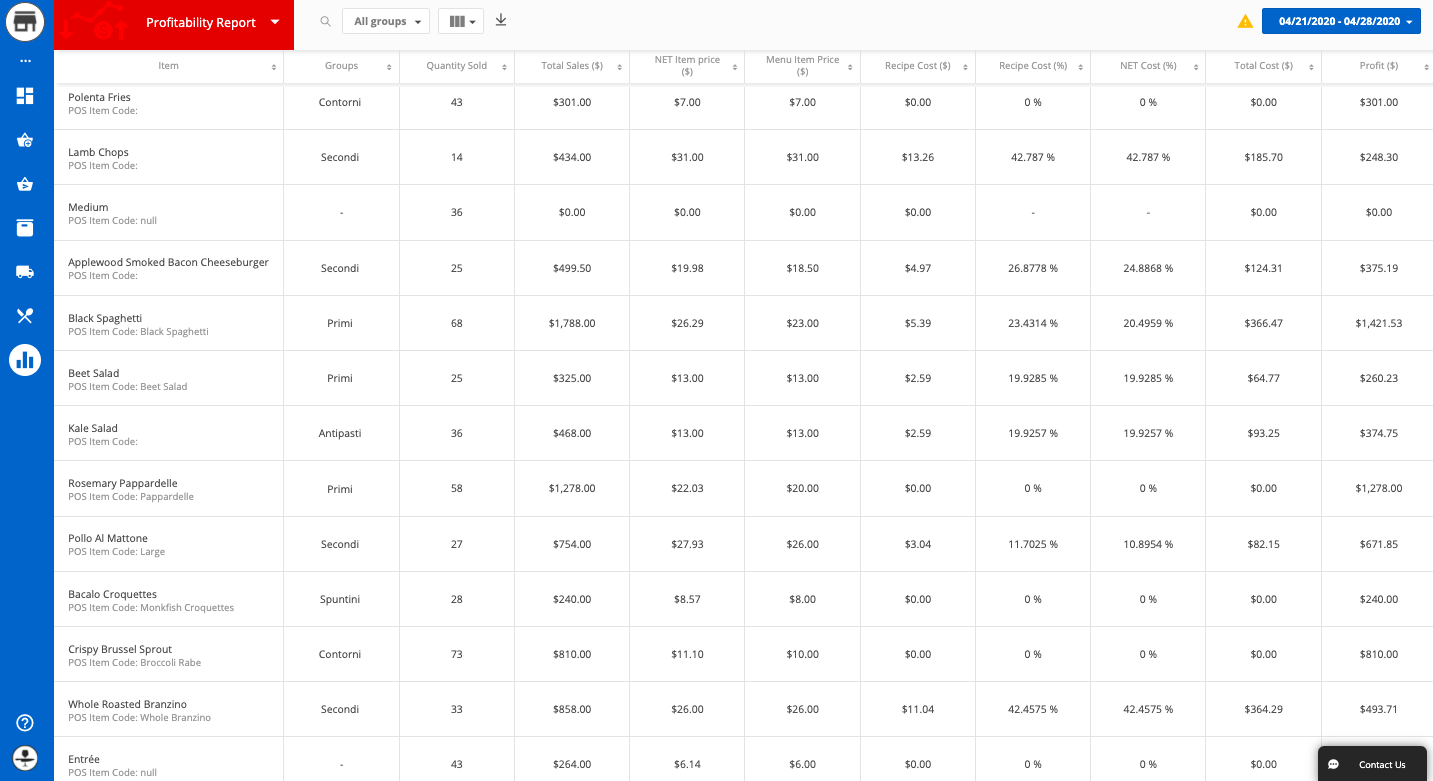The height and width of the screenshot is (781, 1433).
Task: Sort by the Total Cost ($) column header
Action: point(1263,66)
